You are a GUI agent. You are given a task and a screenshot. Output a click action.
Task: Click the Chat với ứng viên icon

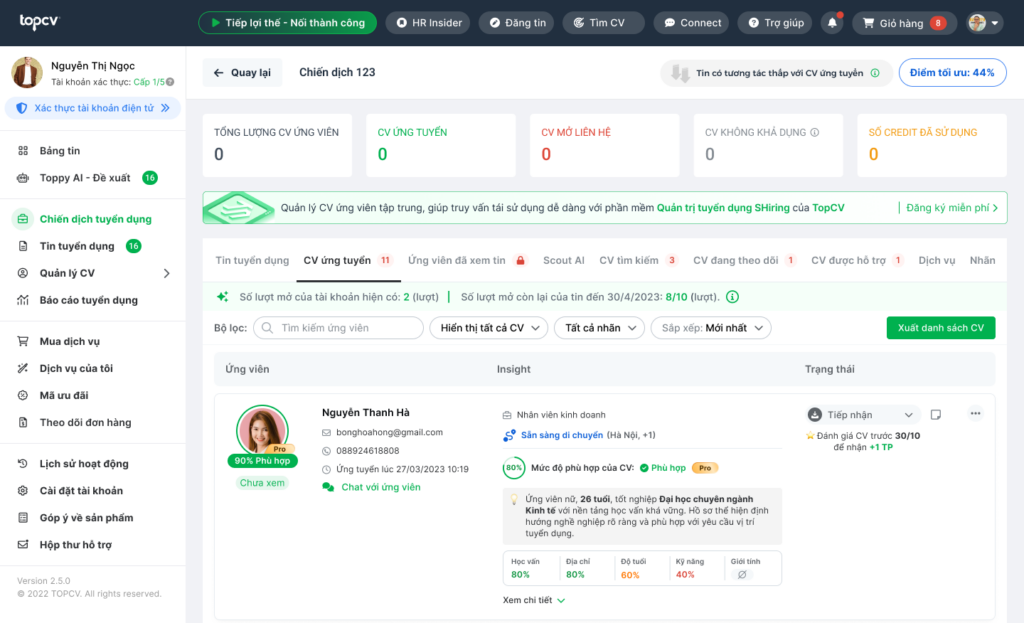point(328,487)
